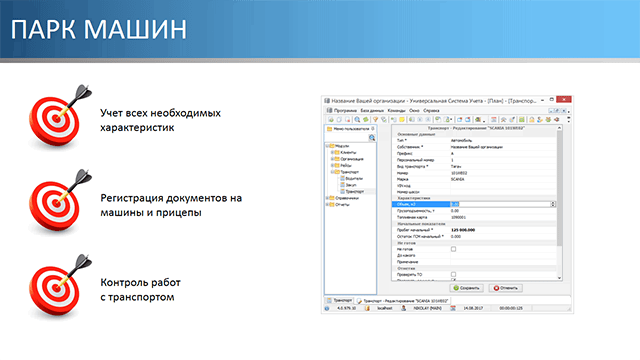Click the calendar icon in status bar
The width and height of the screenshot is (640, 360).
pyautogui.click(x=453, y=309)
